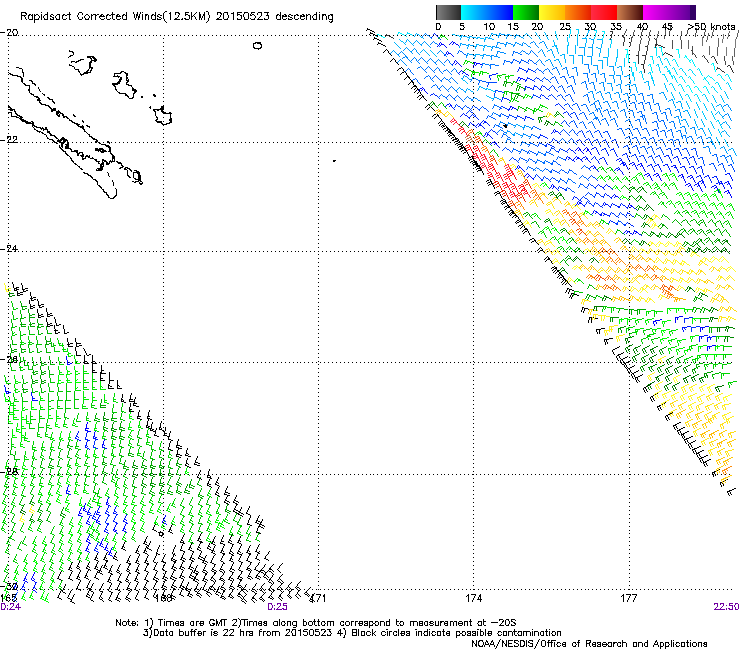Click the black contamination circle in lower-left swath
Screen dimensions: 740x650
161,534
